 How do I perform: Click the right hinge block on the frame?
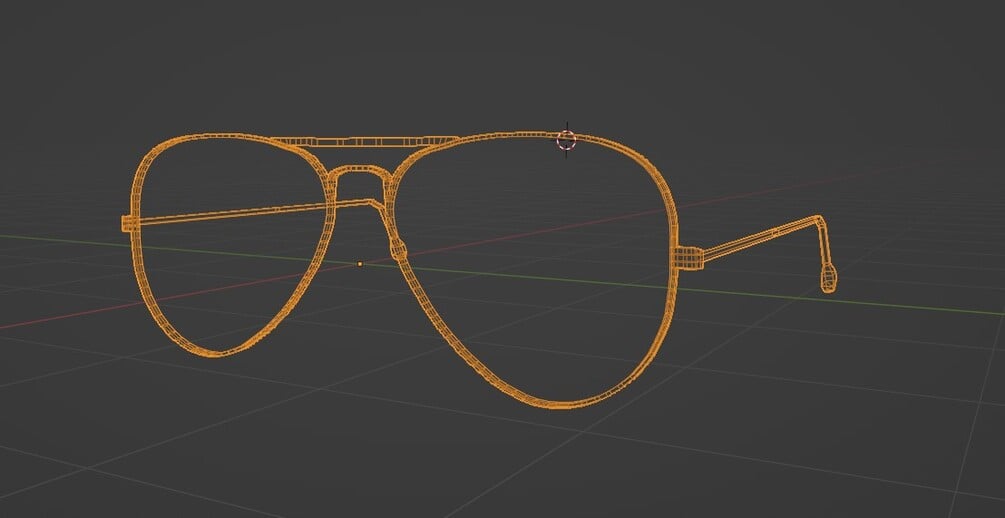click(690, 258)
